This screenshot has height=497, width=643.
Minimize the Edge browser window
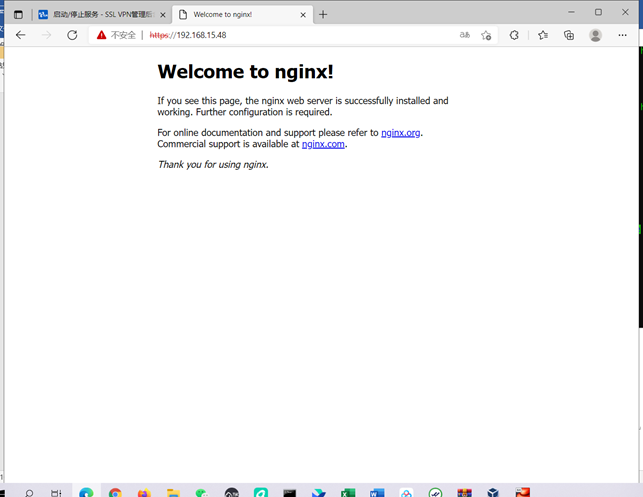point(571,12)
